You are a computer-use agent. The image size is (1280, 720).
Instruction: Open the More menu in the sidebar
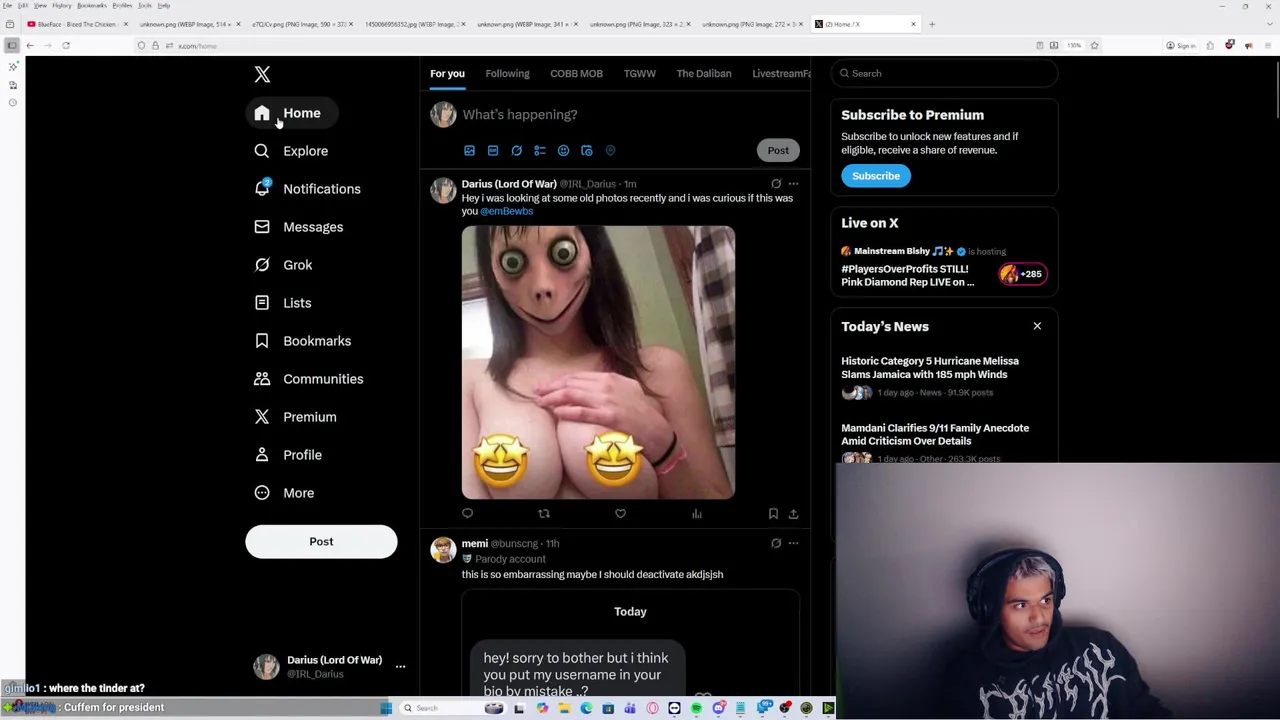(x=284, y=493)
